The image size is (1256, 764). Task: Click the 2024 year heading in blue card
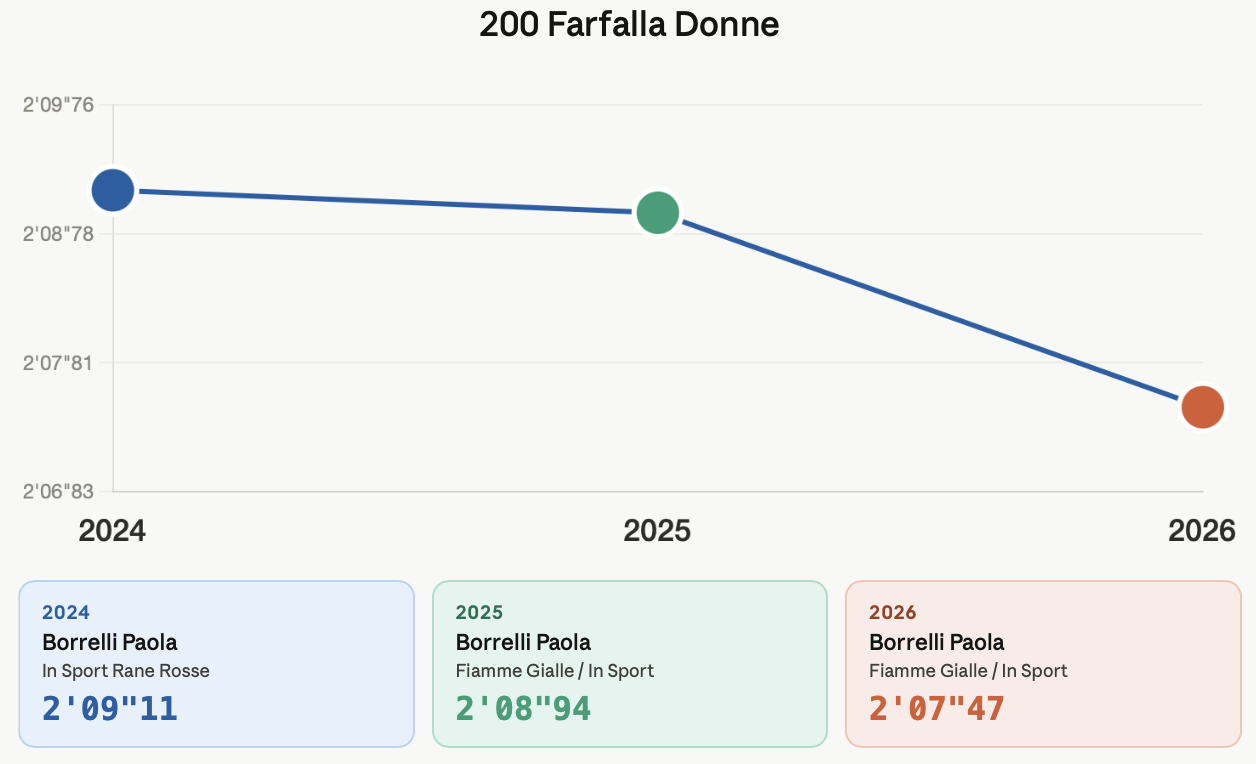coord(66,612)
